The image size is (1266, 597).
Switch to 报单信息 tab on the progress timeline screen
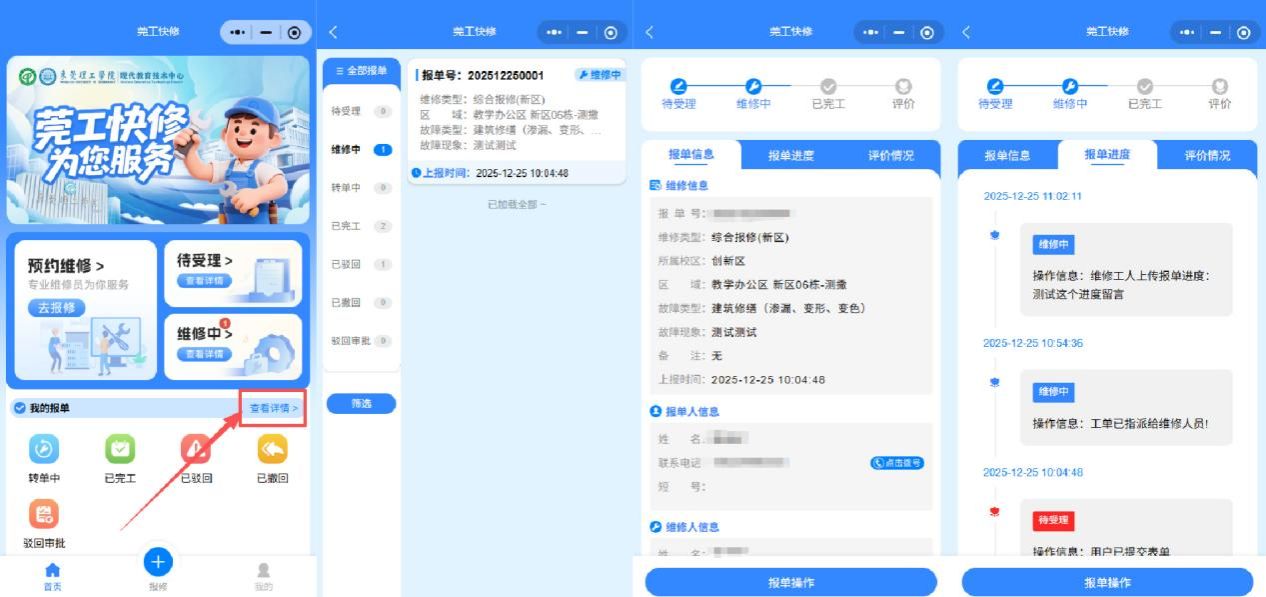pyautogui.click(x=1006, y=155)
